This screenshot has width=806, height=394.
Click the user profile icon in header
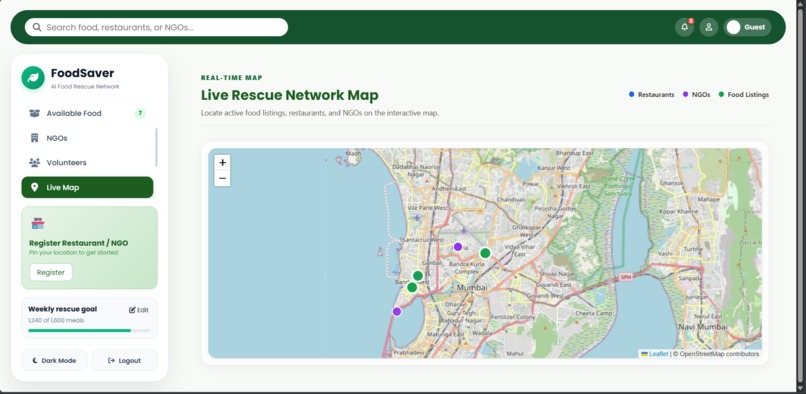coord(708,27)
